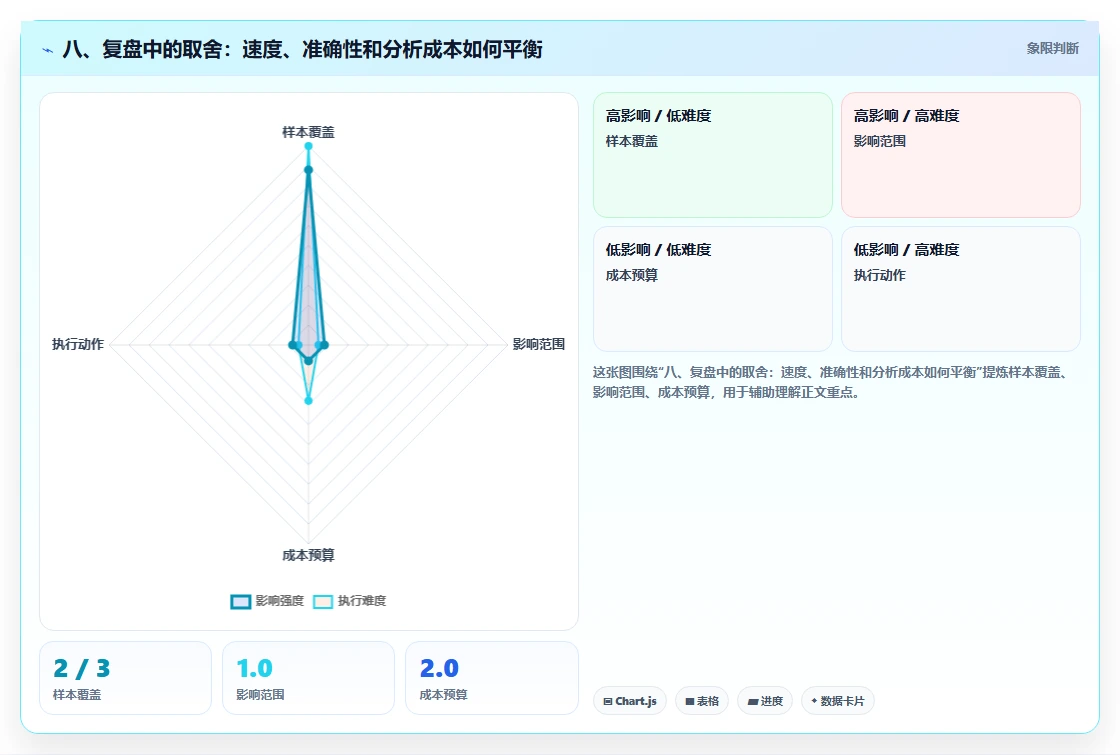Open the 高影响 / 低难度 quadrant card
The image size is (1120, 755).
[713, 155]
